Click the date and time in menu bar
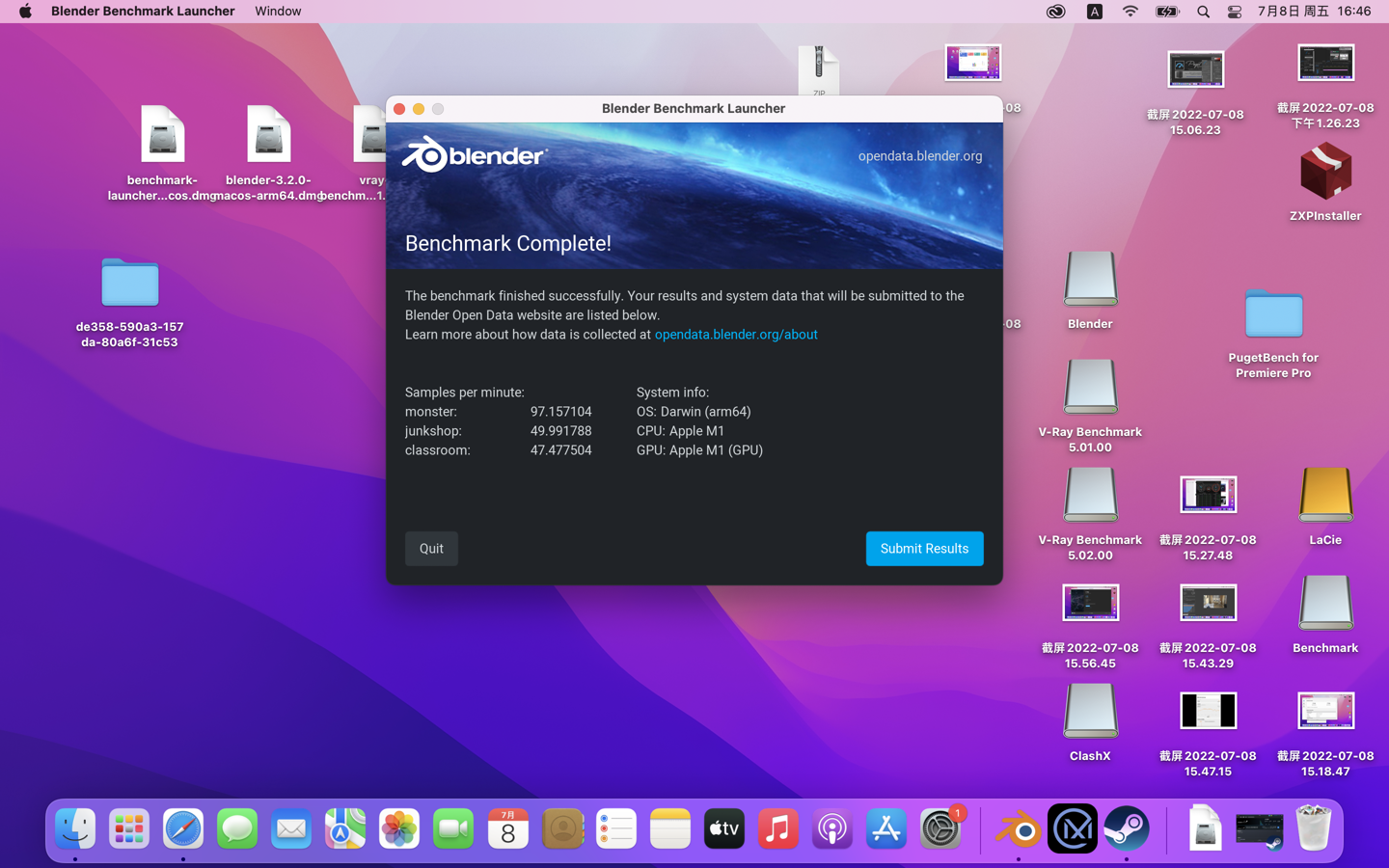 point(1314,11)
